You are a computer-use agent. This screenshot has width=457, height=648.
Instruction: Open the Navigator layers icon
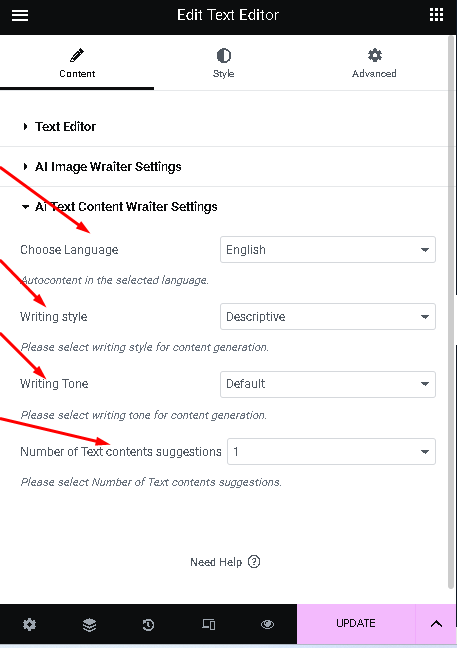(x=89, y=624)
